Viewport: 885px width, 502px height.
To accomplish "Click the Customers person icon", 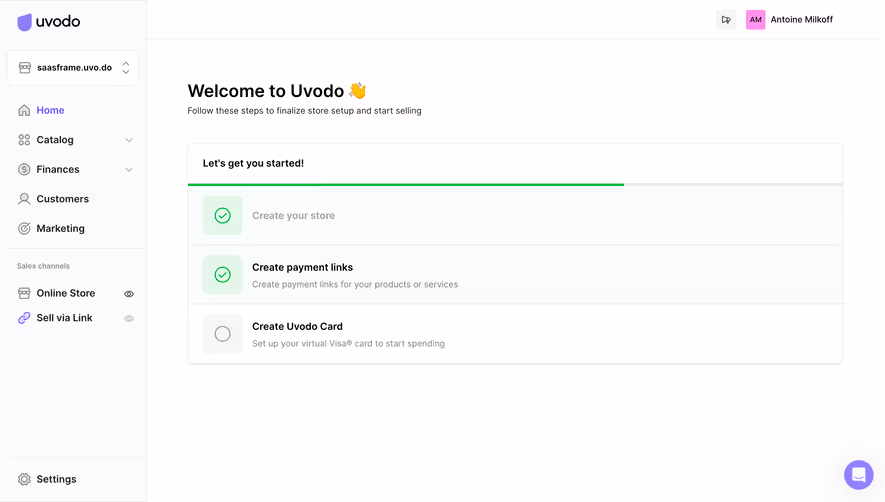I will point(24,199).
